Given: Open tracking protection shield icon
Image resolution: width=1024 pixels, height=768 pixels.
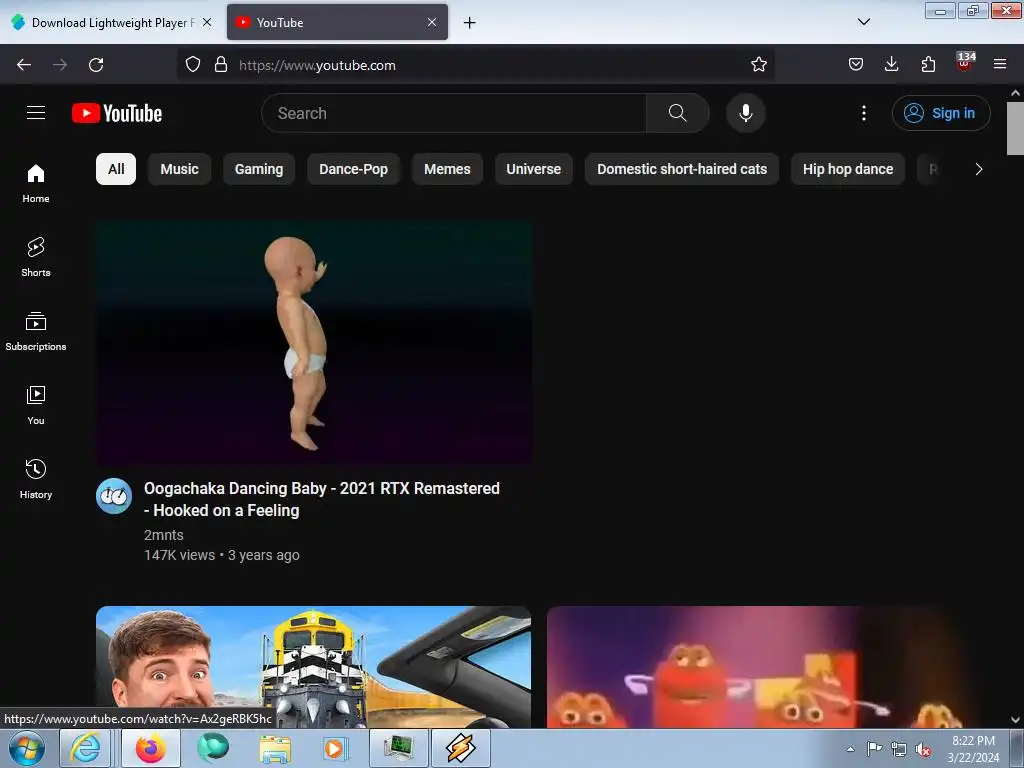Looking at the screenshot, I should point(193,64).
